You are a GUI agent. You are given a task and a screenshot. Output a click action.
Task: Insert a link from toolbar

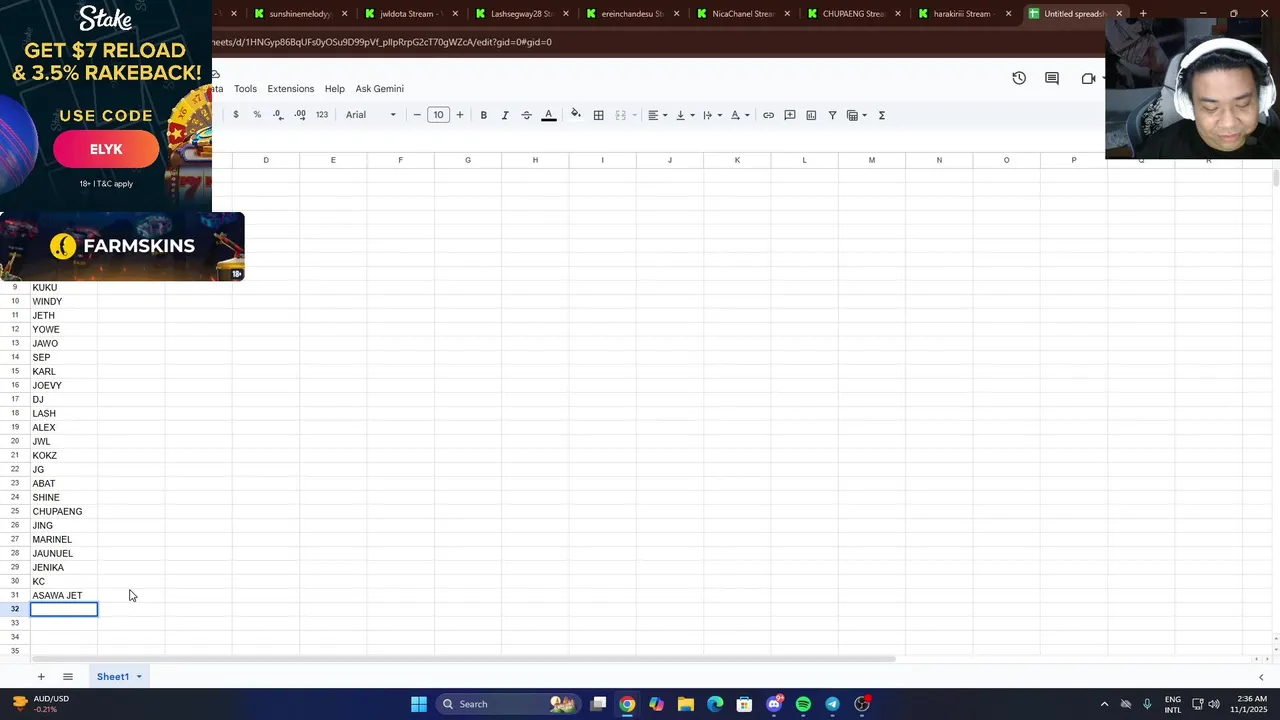click(x=768, y=115)
